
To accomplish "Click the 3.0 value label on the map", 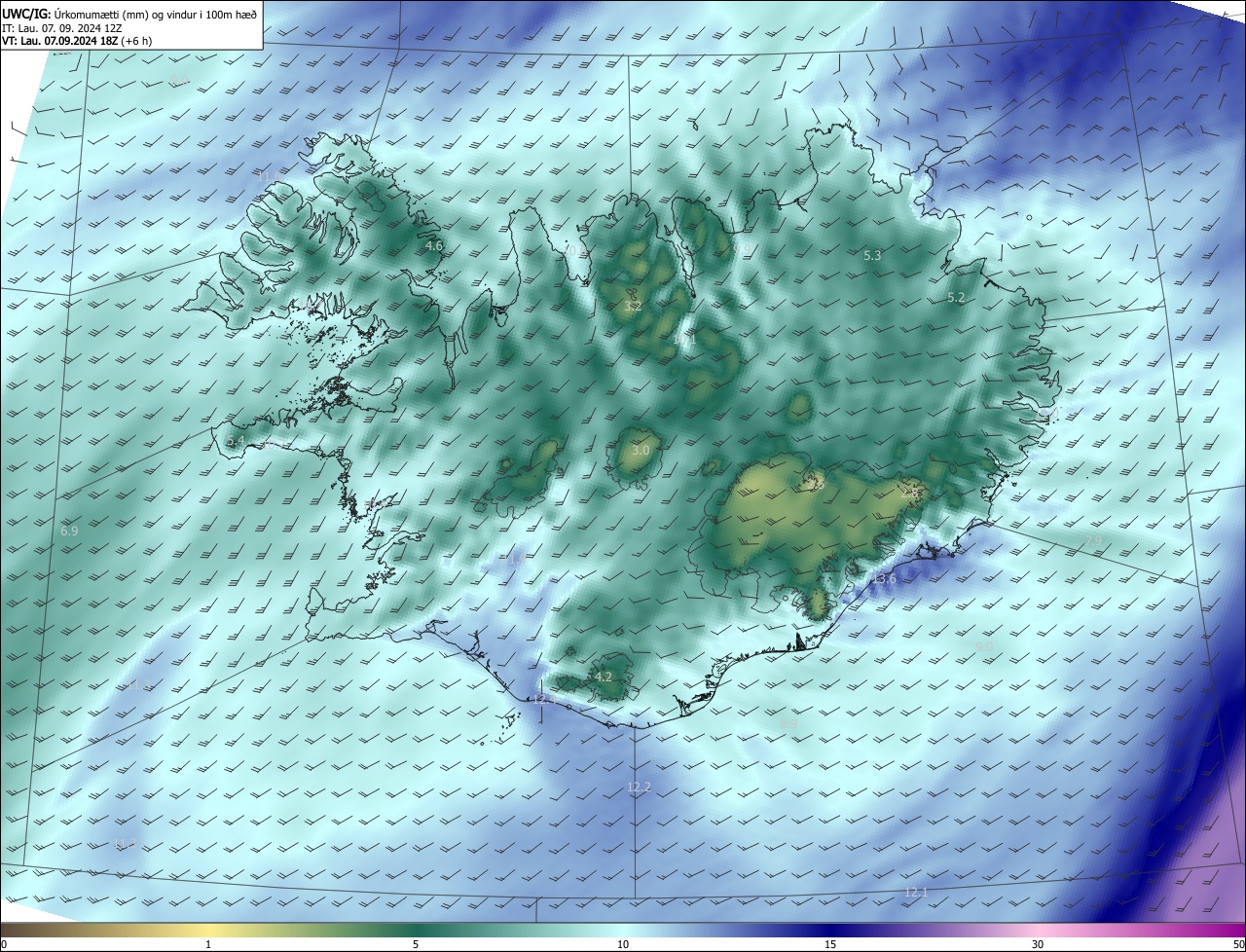I will click(x=640, y=451).
